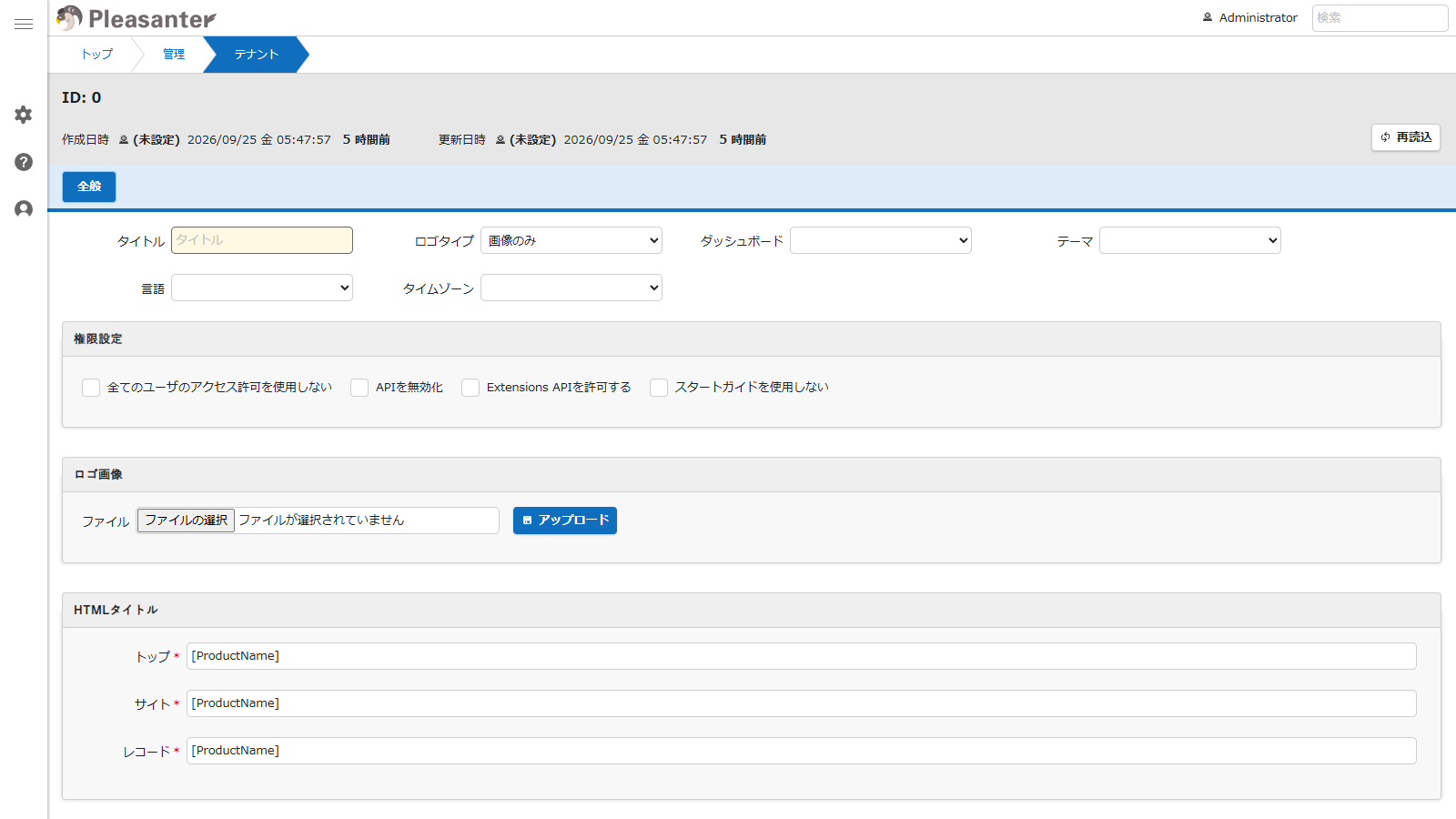Go to the 管理 breadcrumb

pos(173,55)
